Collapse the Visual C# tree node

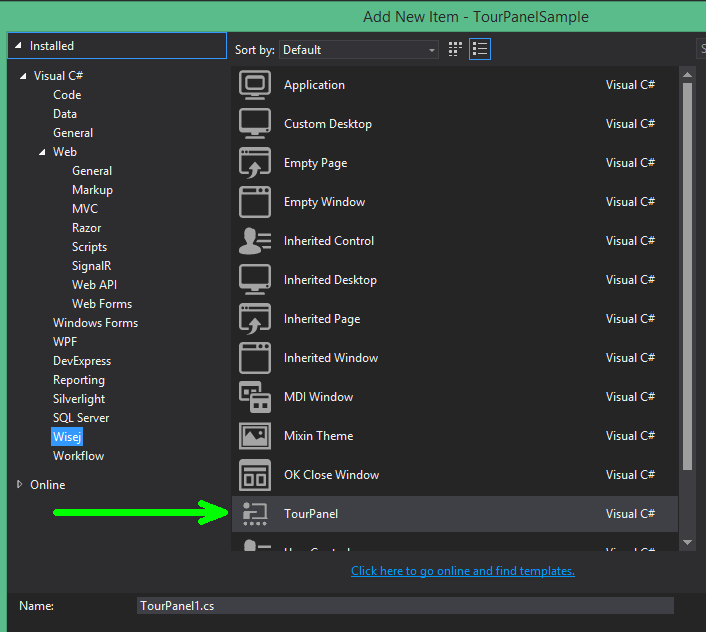23,76
